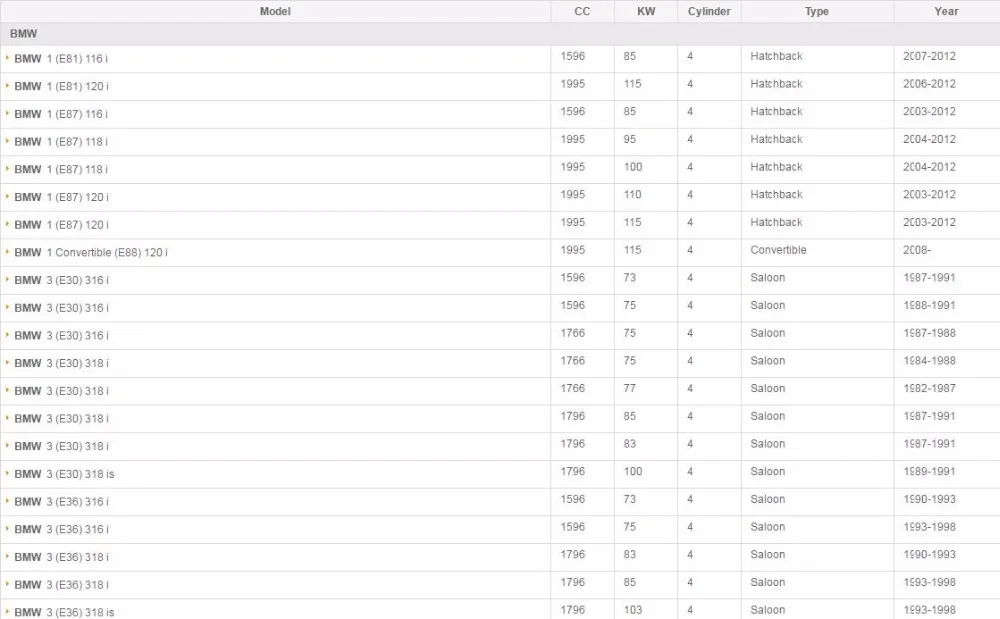Sort by the Year column header

(x=946, y=11)
